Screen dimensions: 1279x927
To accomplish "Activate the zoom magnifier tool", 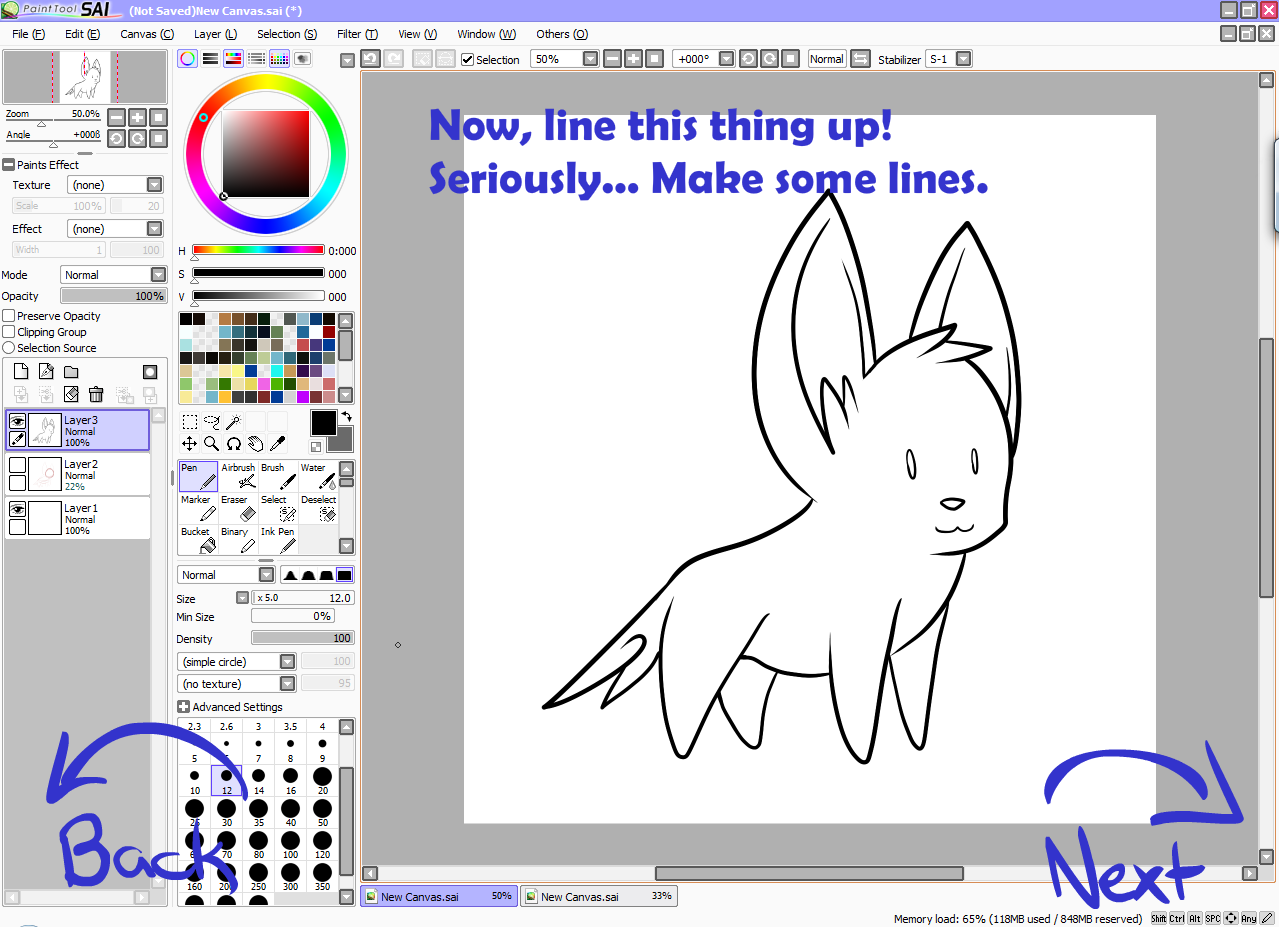I will (x=211, y=443).
